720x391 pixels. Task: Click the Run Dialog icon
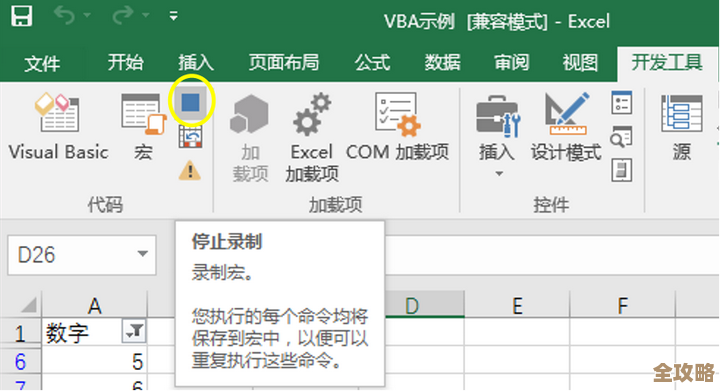click(x=622, y=170)
